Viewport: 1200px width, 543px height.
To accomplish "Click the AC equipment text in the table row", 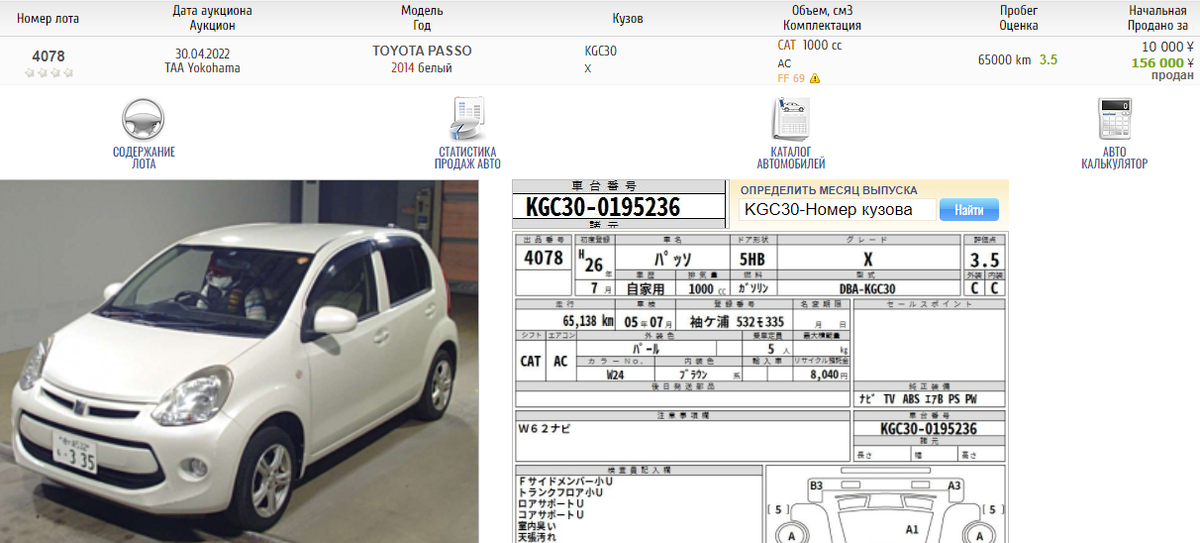I will [x=784, y=63].
